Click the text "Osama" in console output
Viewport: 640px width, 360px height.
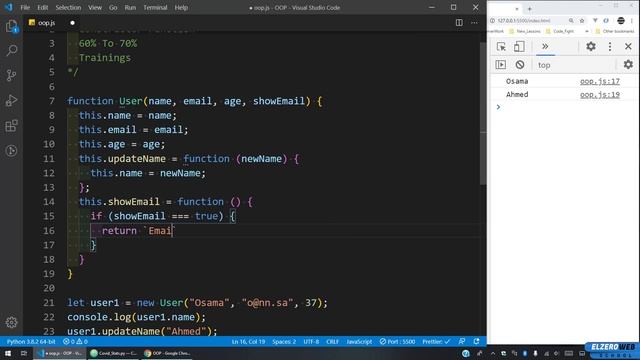click(x=517, y=81)
